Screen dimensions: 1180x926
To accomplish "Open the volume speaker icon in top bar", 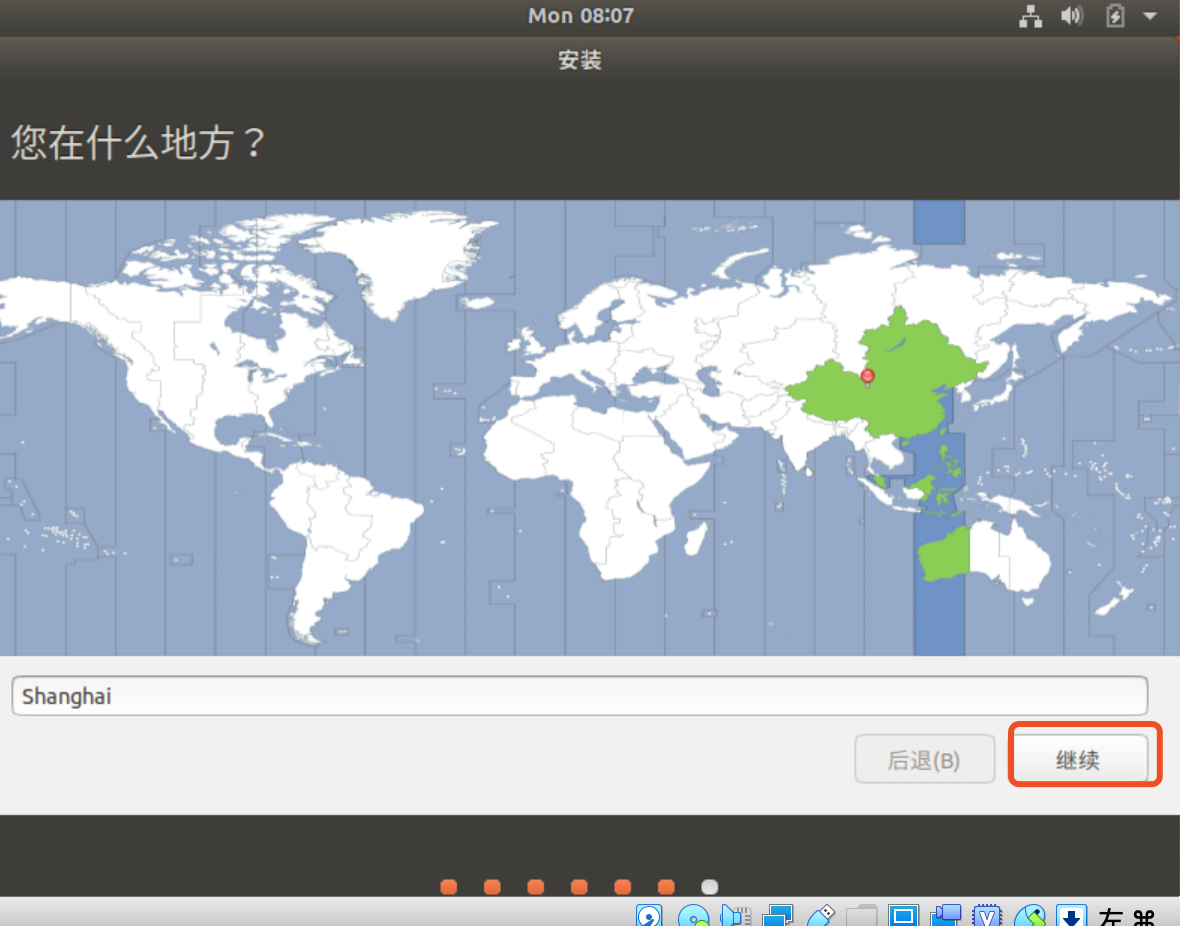I will (1072, 16).
